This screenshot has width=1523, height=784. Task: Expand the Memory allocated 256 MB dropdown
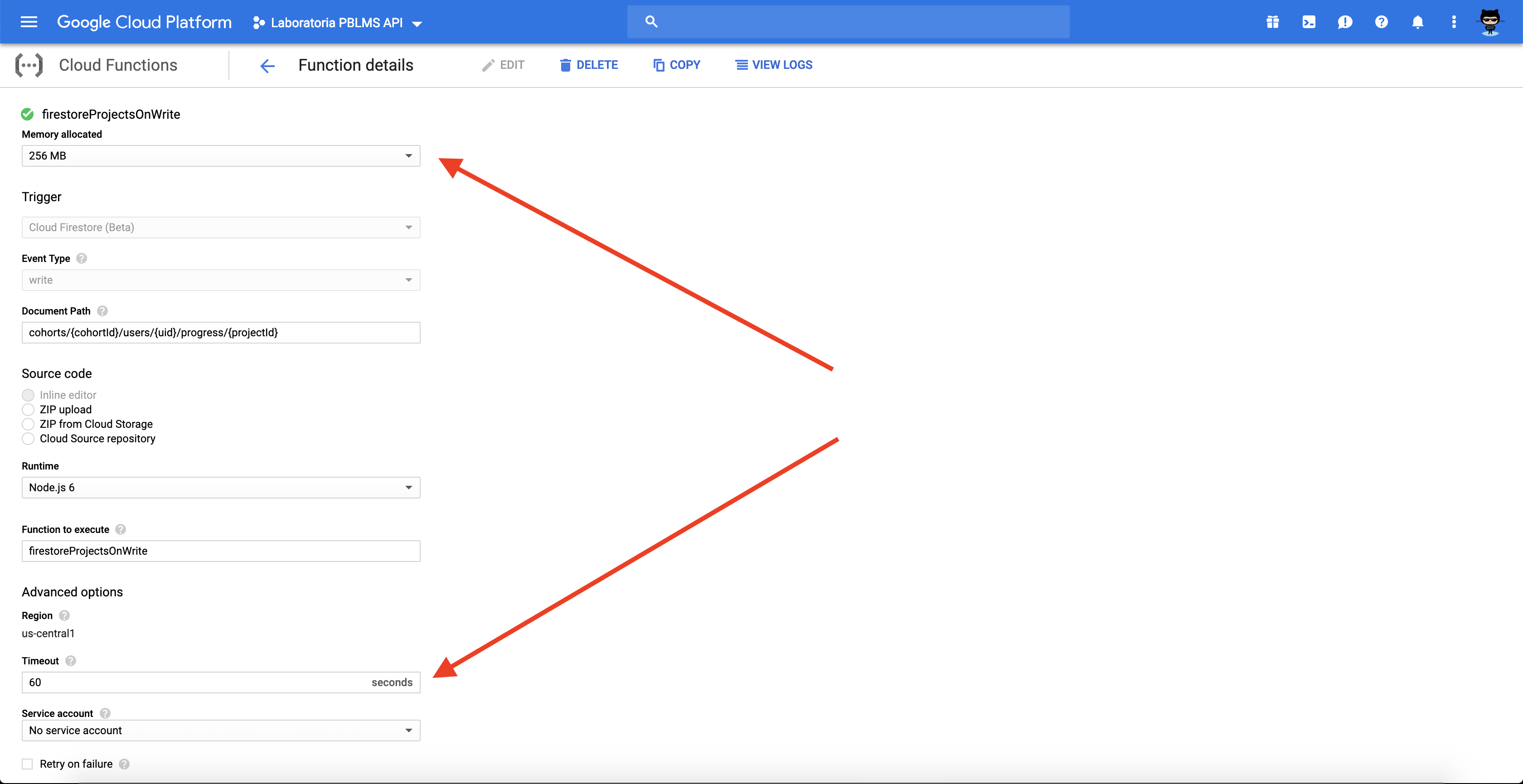(221, 155)
